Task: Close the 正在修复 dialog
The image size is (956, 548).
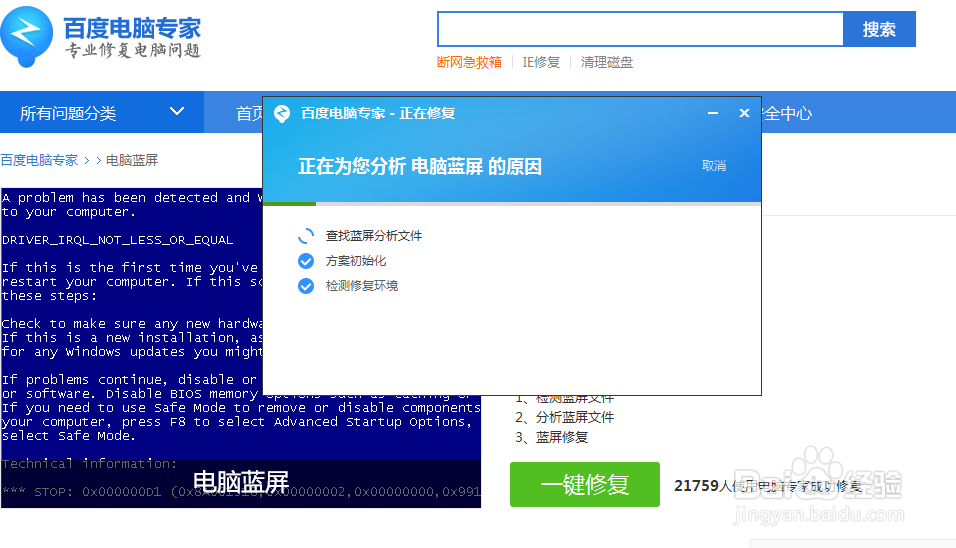Action: click(x=744, y=113)
